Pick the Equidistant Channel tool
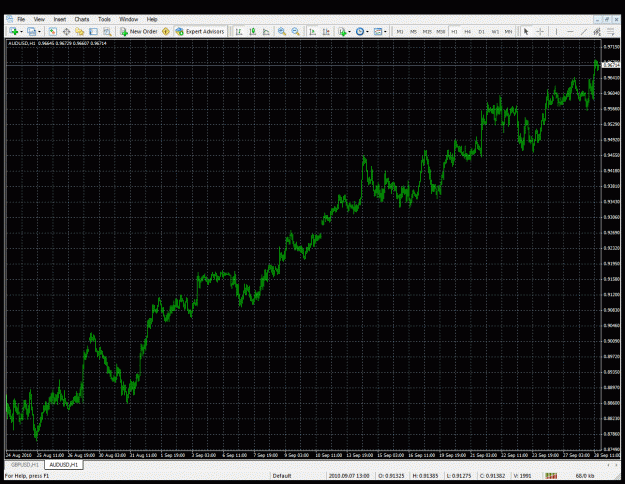 pos(597,31)
